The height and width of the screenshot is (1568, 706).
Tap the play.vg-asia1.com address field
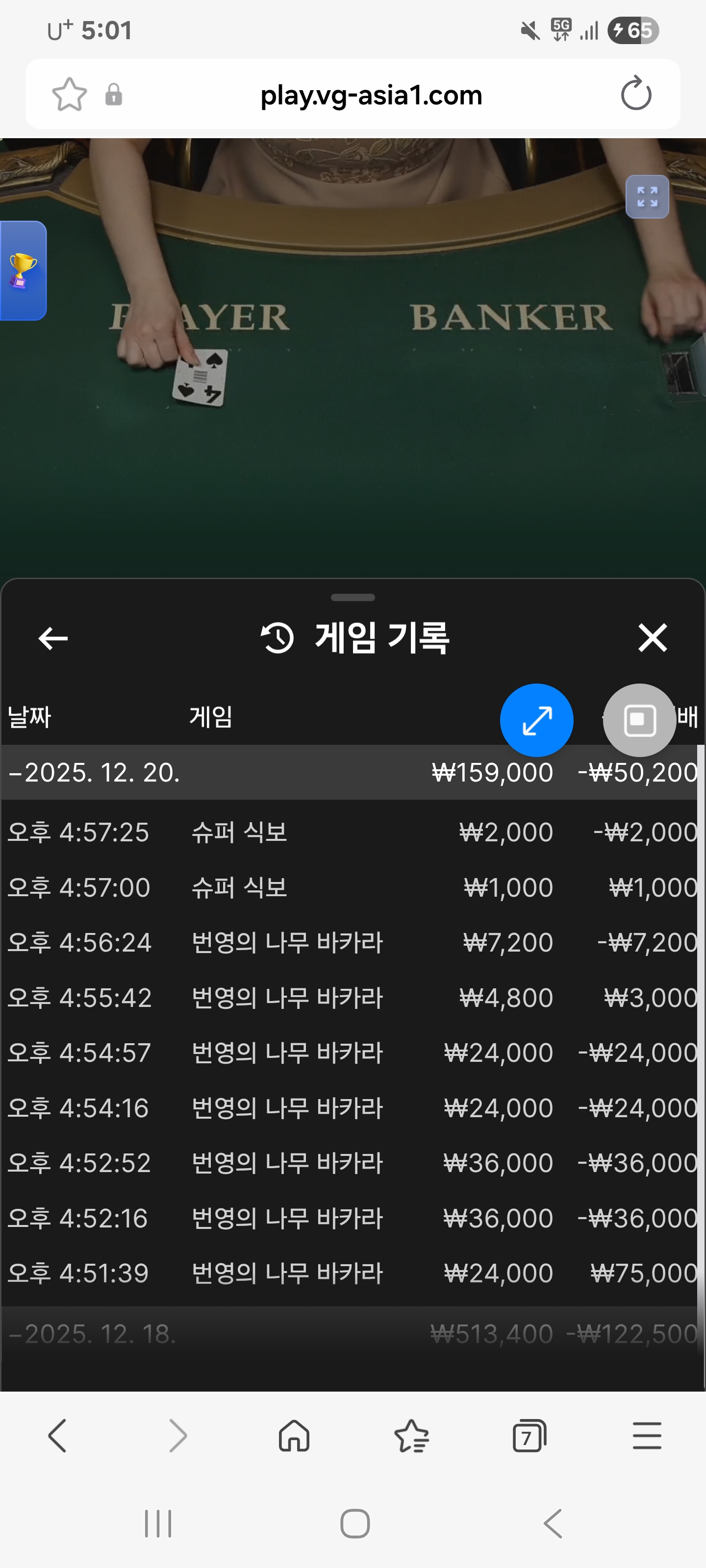tap(371, 95)
